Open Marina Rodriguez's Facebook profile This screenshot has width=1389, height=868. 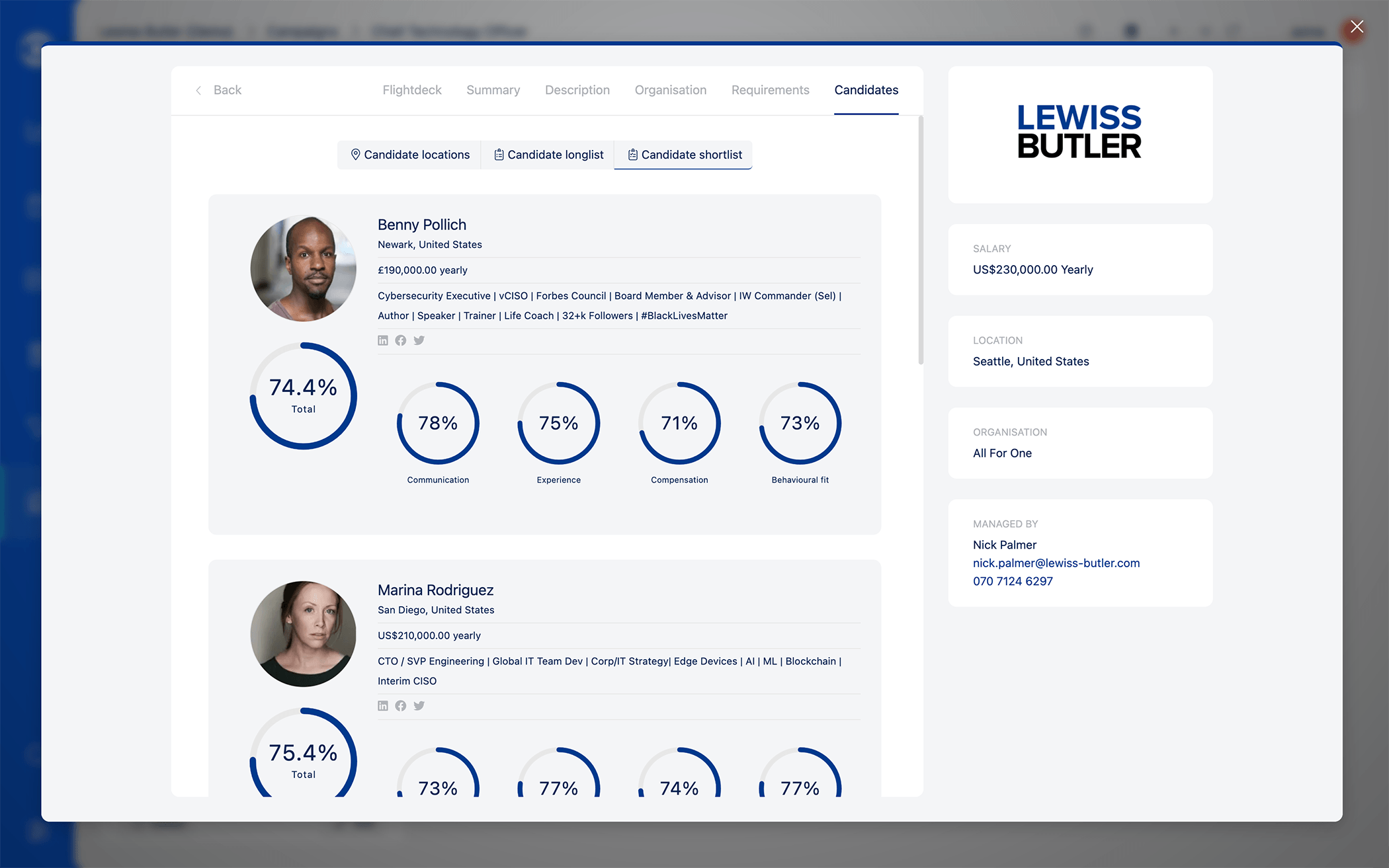tap(401, 705)
